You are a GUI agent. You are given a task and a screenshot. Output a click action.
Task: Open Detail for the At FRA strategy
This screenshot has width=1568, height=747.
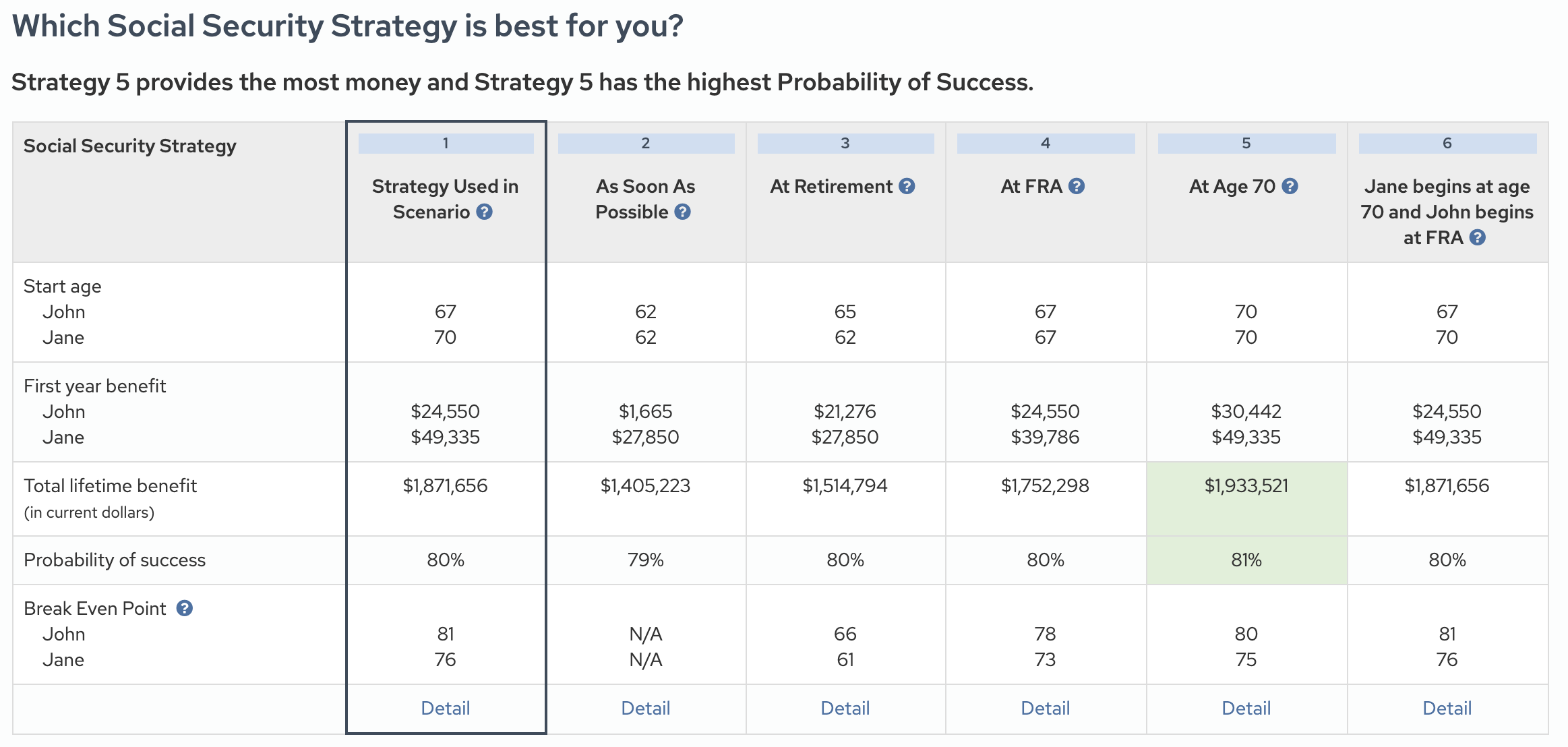(x=1045, y=709)
